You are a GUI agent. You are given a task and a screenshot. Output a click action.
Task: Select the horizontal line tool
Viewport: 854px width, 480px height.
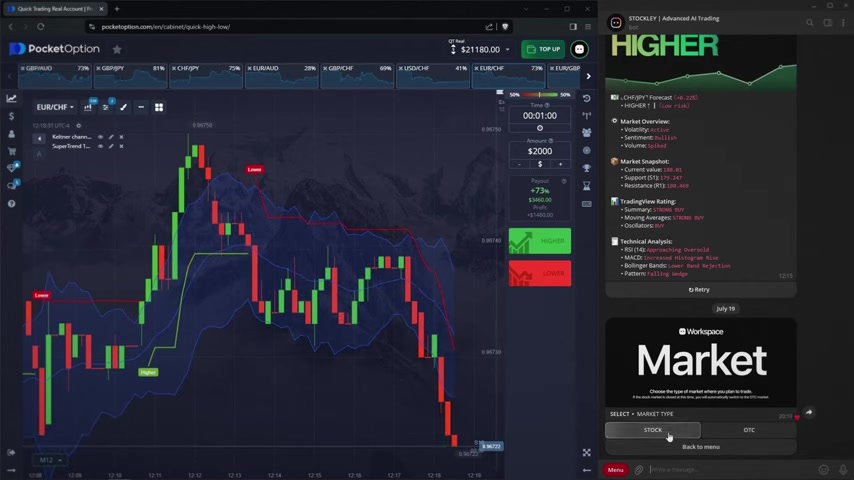coord(141,107)
